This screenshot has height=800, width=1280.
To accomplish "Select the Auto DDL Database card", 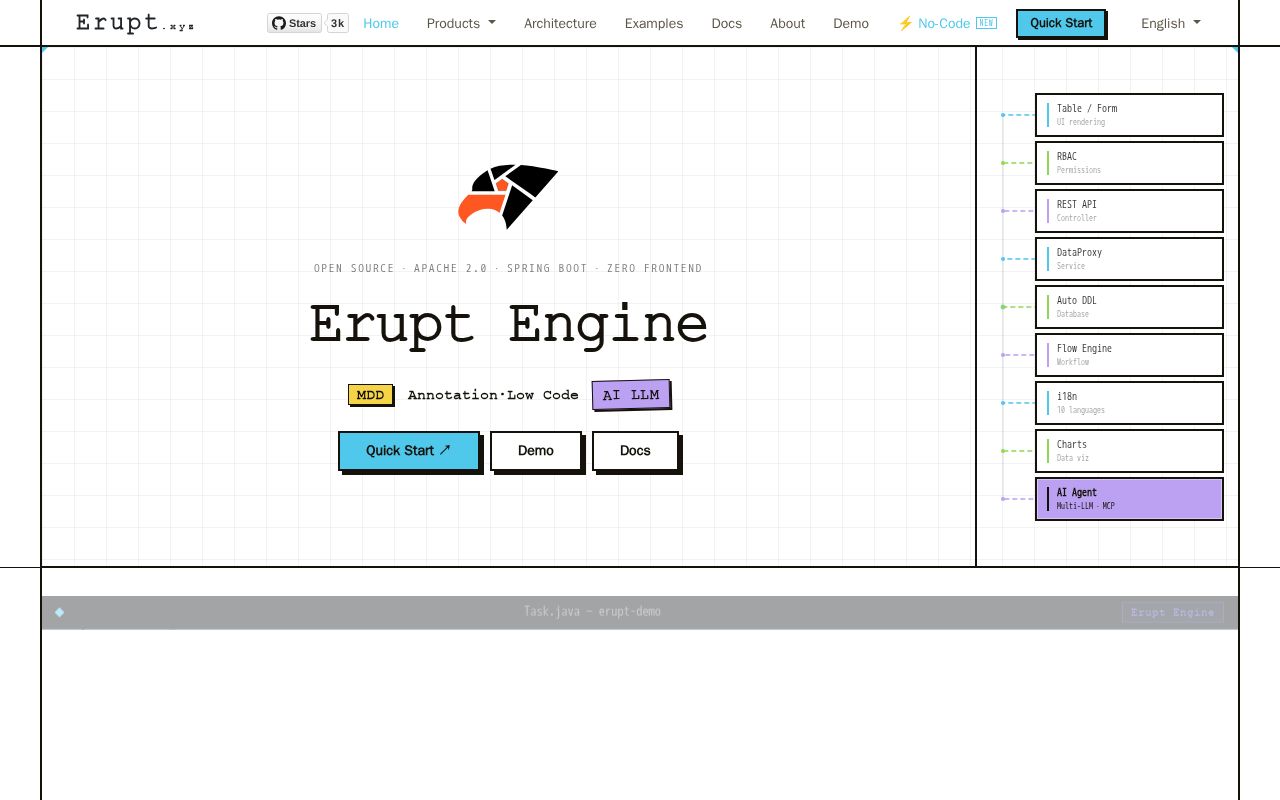I will [x=1129, y=307].
